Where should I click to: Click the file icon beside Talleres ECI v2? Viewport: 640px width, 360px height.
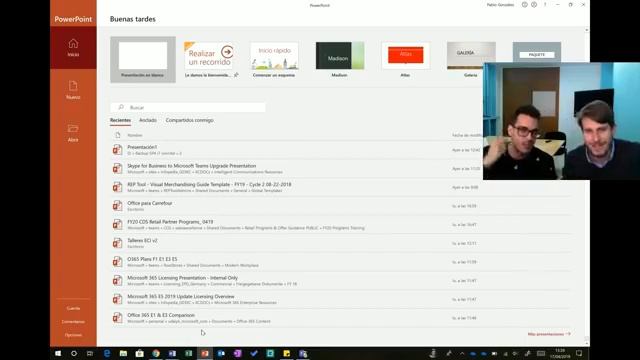pos(118,243)
